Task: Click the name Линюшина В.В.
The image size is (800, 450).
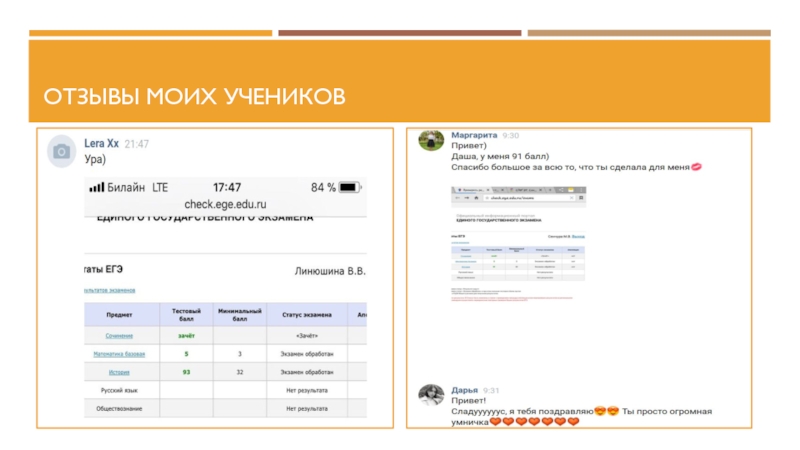Action: pyautogui.click(x=330, y=271)
